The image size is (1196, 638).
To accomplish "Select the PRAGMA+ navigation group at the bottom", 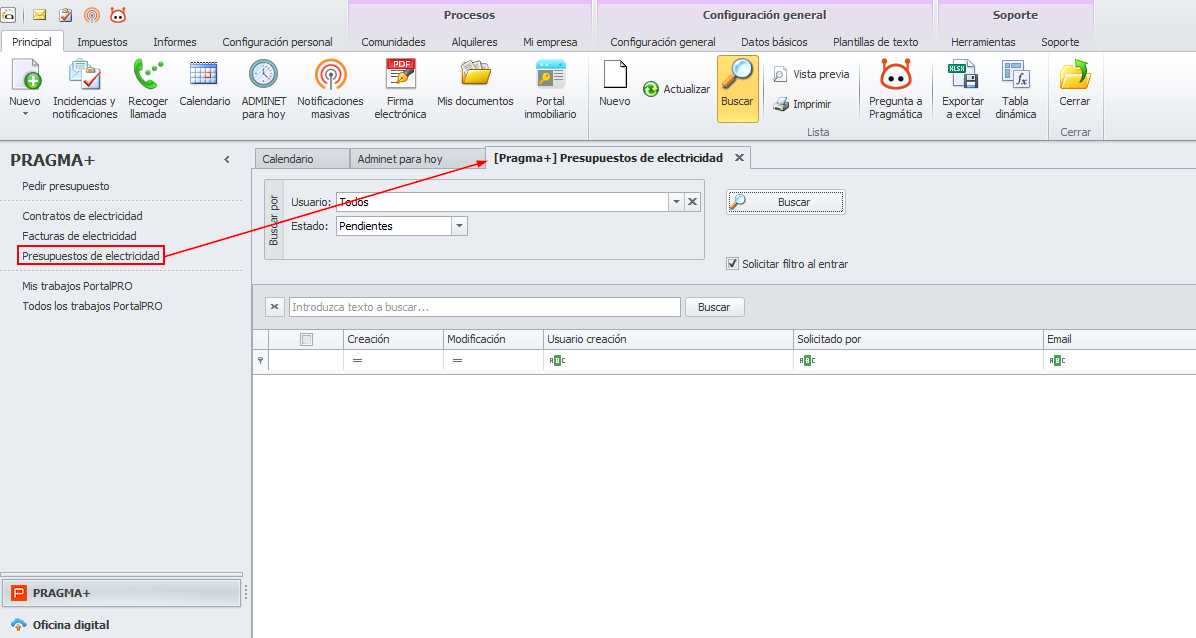I will (122, 593).
